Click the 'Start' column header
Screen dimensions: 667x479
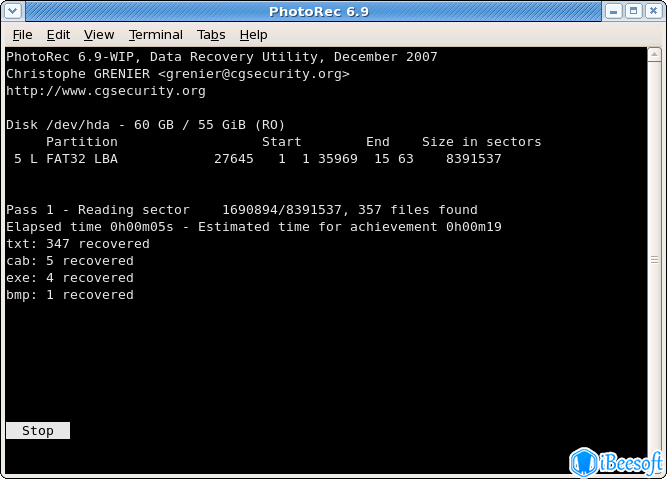pyautogui.click(x=282, y=142)
